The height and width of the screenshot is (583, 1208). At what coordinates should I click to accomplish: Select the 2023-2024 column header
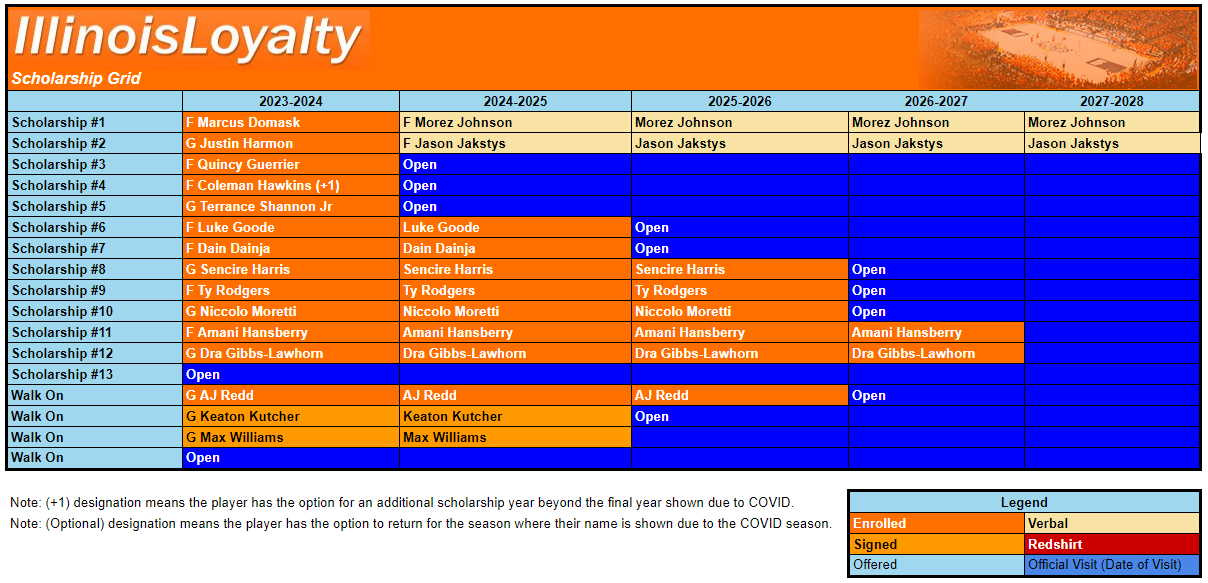click(290, 101)
